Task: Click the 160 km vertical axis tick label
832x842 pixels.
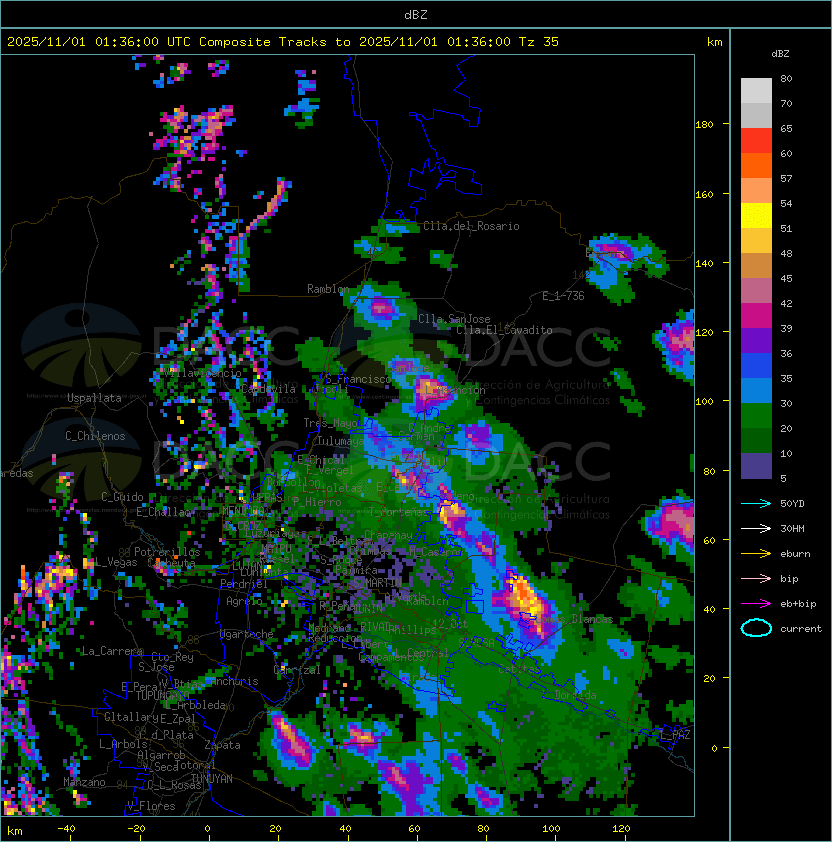Action: (704, 194)
